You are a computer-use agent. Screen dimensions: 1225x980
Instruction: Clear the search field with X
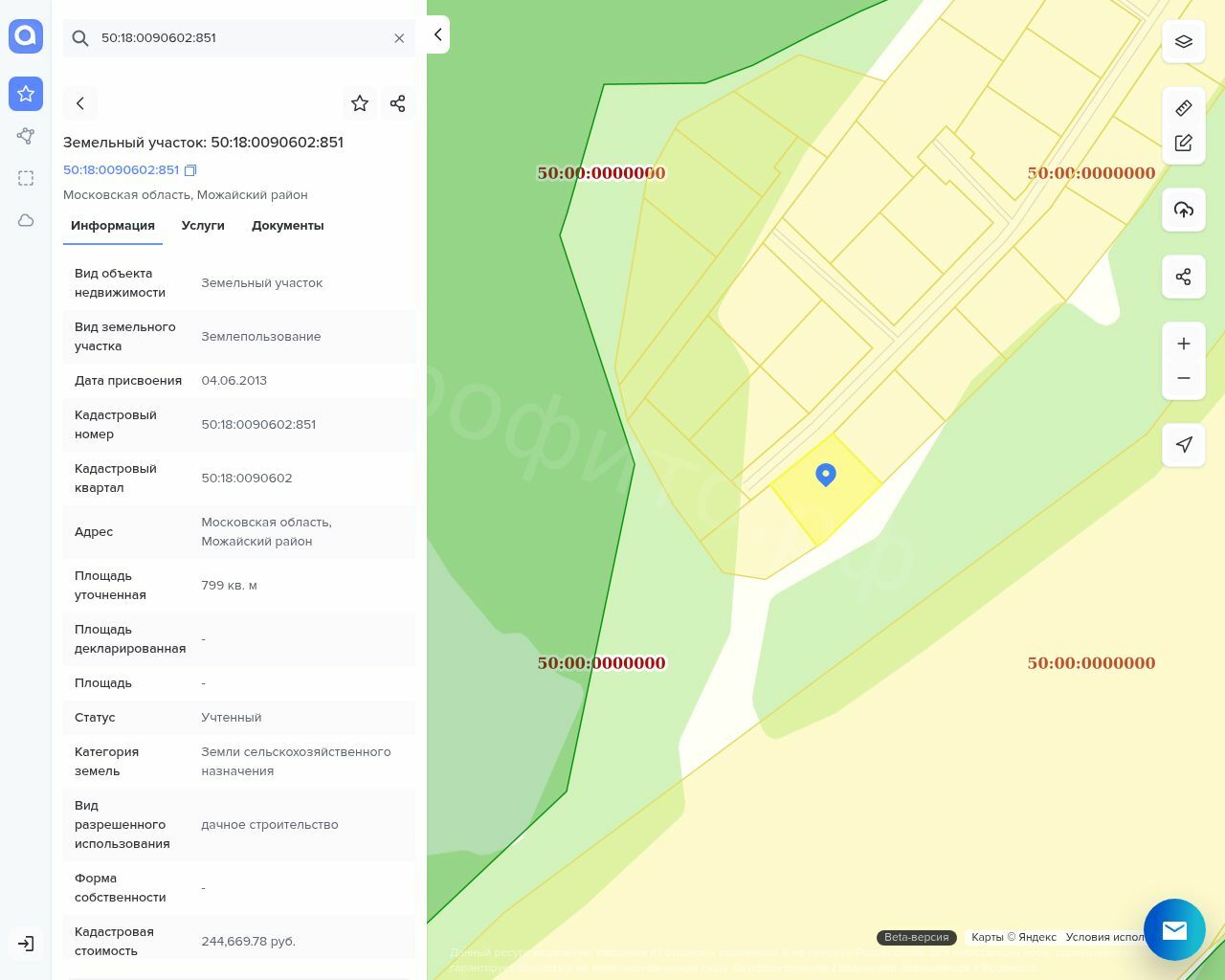[399, 38]
